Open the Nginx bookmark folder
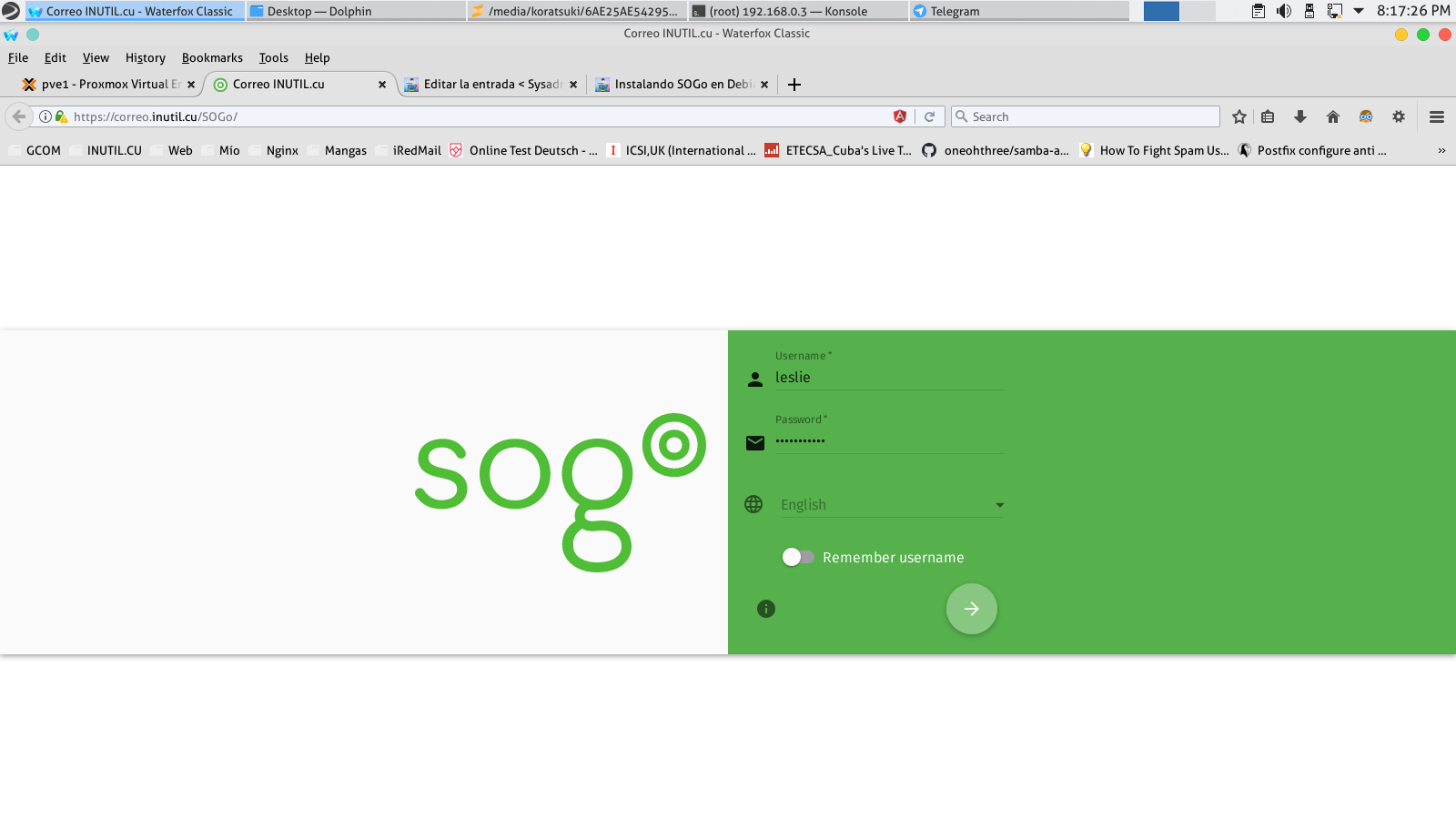The height and width of the screenshot is (819, 1456). 274,151
